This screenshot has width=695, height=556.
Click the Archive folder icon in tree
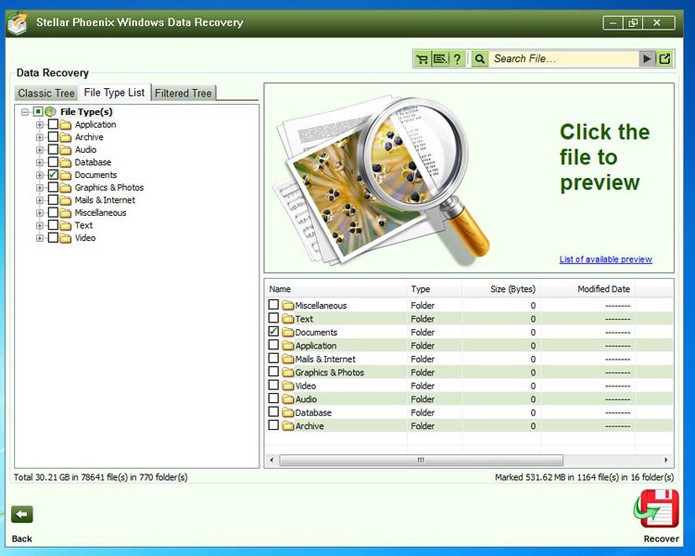click(66, 137)
